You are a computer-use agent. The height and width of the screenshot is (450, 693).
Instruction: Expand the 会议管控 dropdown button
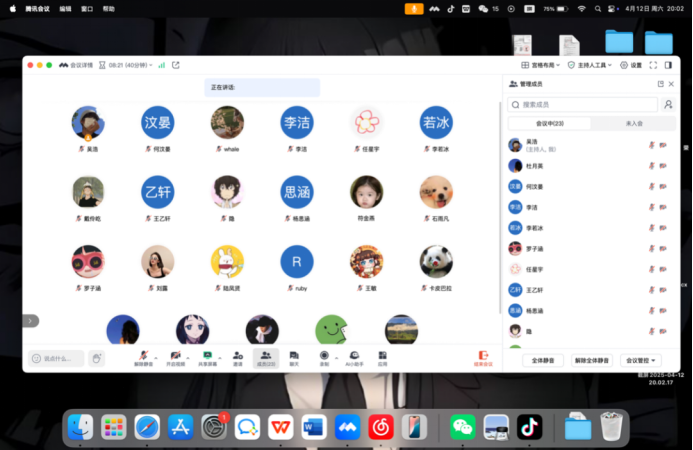click(x=640, y=360)
